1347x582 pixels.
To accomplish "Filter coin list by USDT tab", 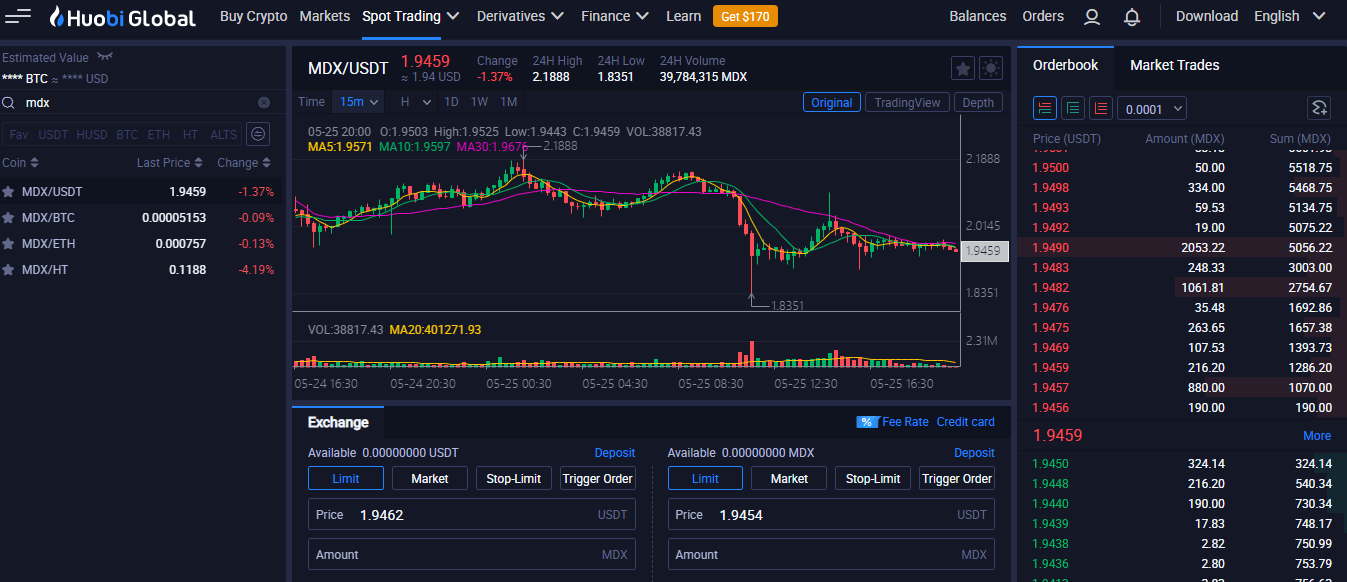I will pos(53,134).
